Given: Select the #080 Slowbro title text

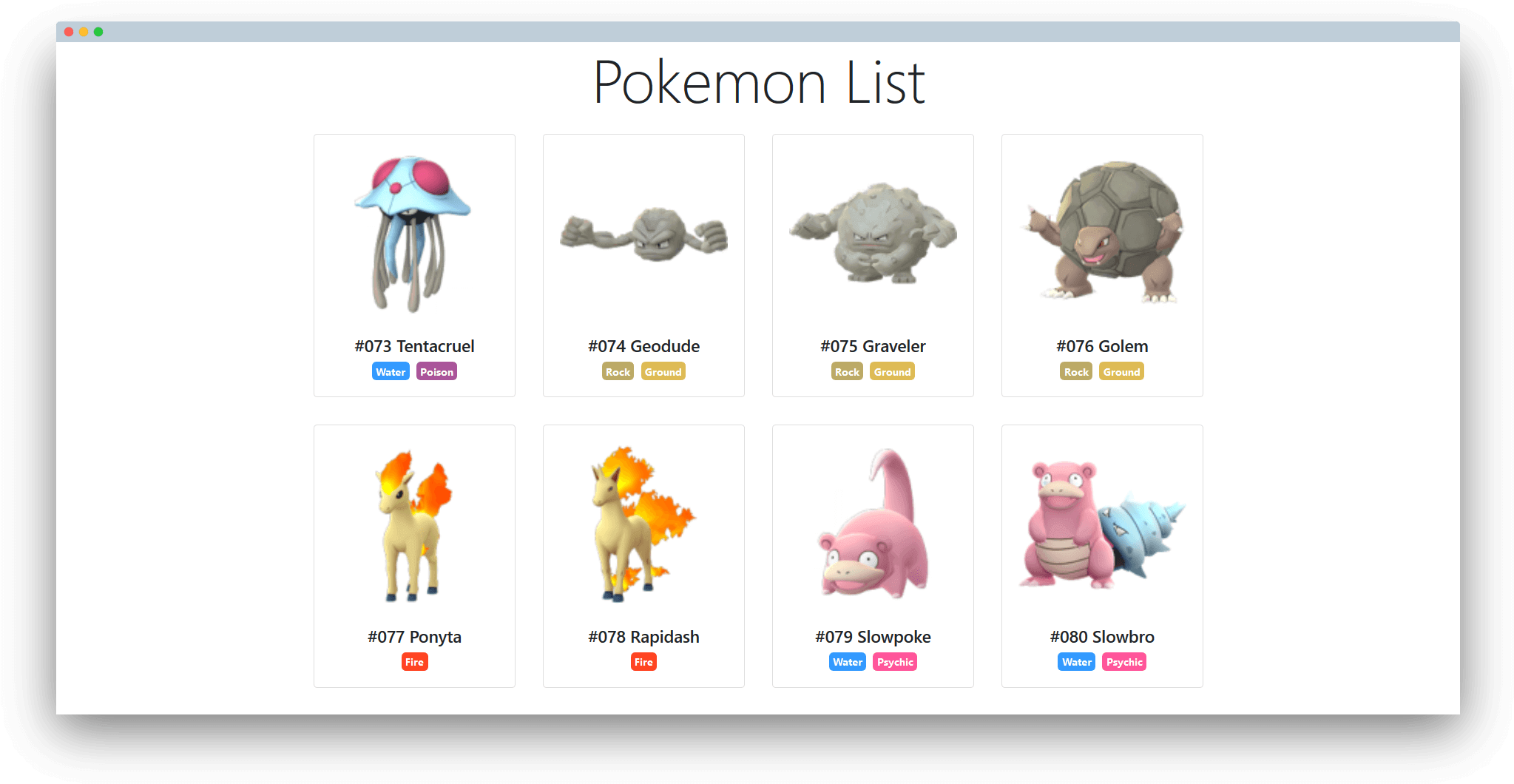Looking at the screenshot, I should (x=1102, y=637).
